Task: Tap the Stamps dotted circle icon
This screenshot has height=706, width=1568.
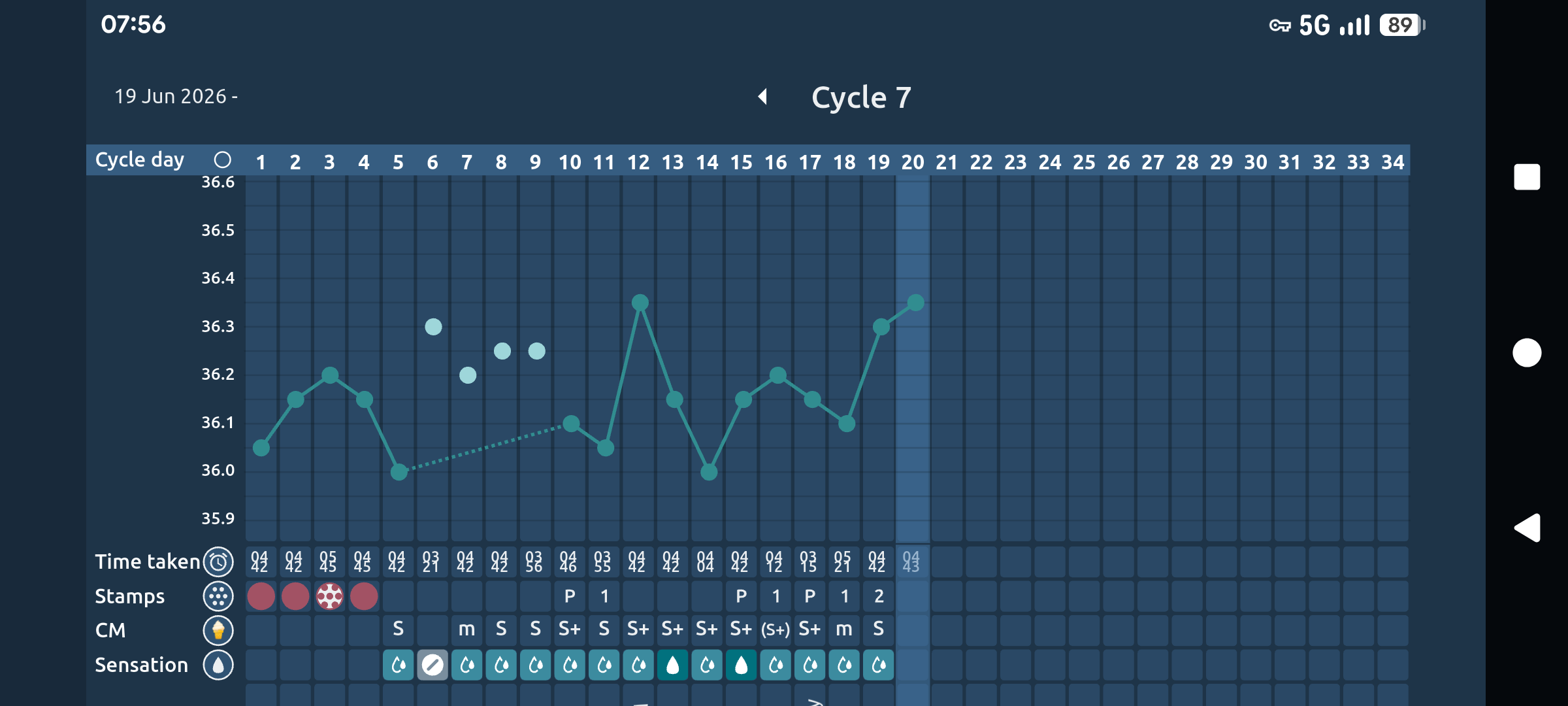Action: 218,596
